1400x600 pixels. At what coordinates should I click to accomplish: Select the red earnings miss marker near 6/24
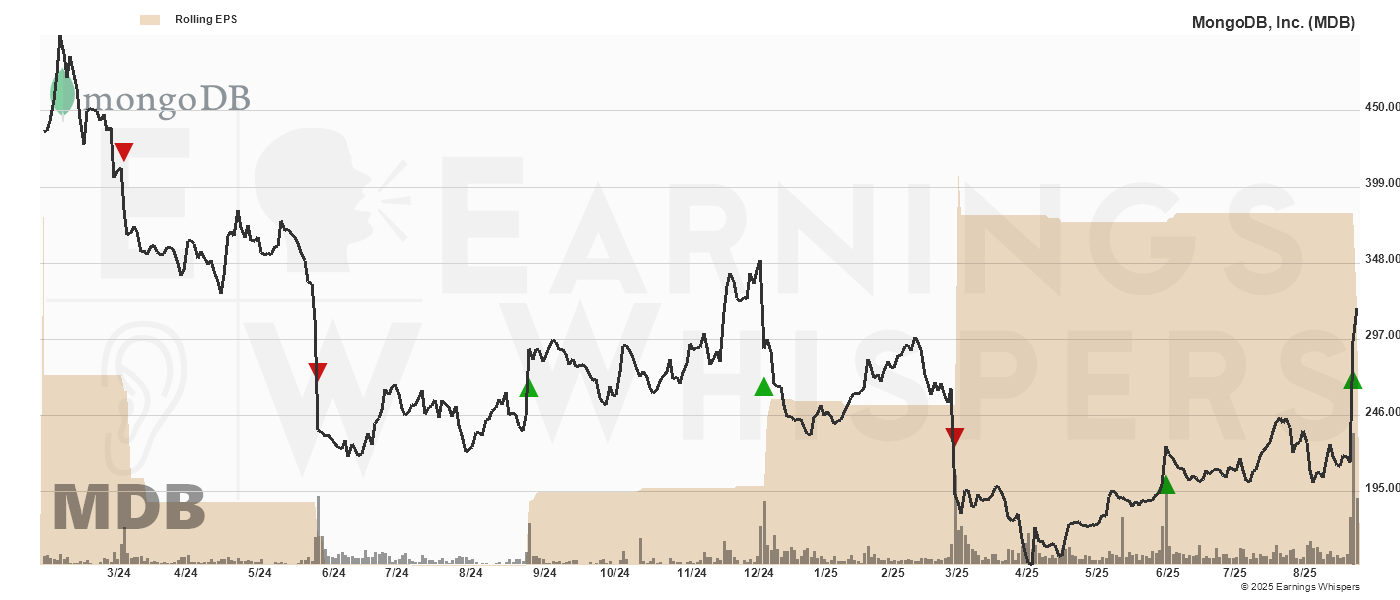[318, 372]
